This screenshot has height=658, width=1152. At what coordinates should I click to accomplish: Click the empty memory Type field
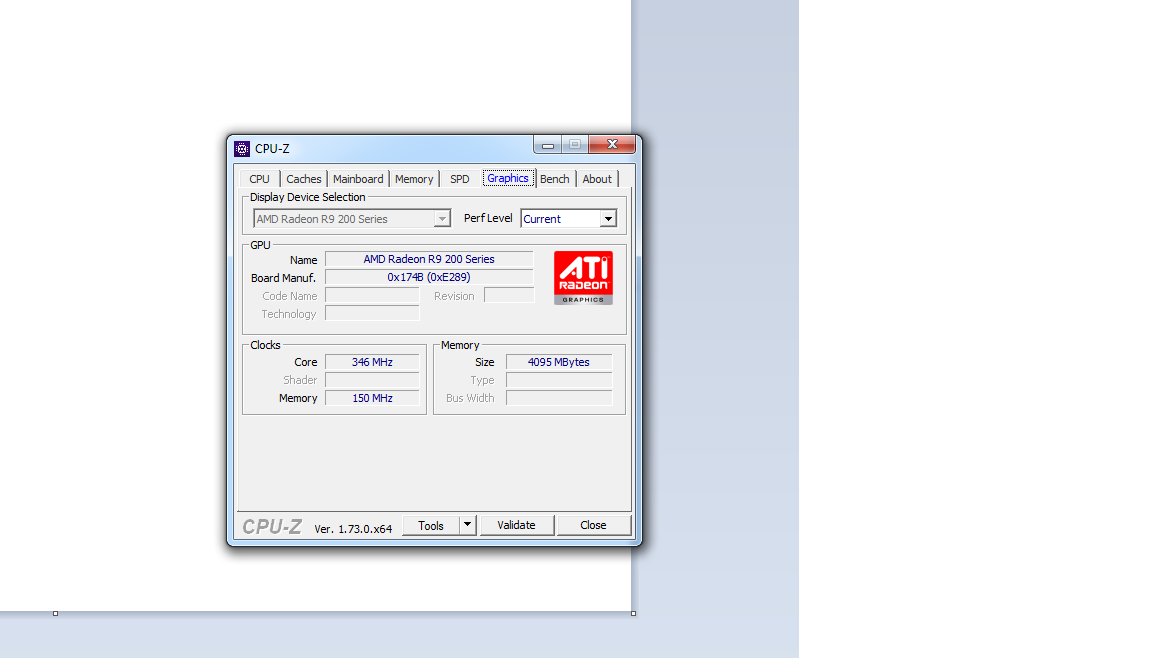point(559,380)
